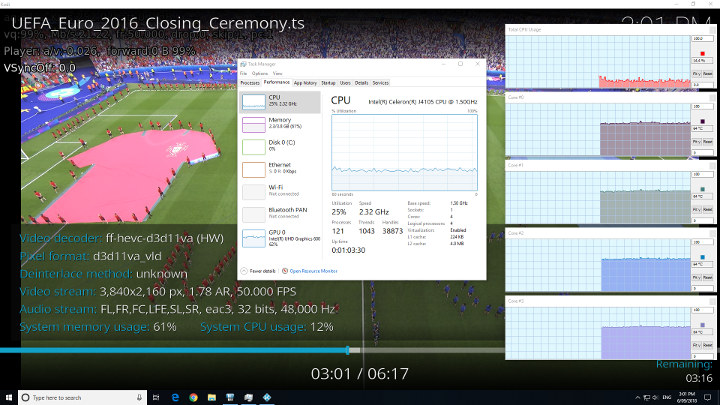Collapse Task Manager with Fewer details
The image size is (720, 405).
point(258,271)
